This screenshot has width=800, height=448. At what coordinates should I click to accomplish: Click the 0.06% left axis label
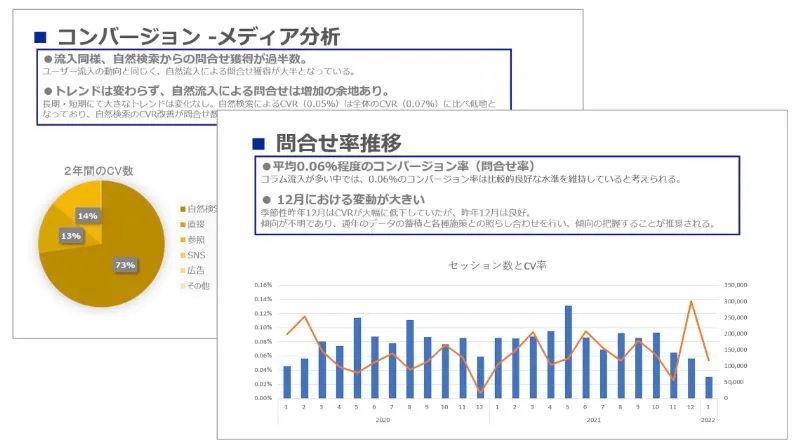coord(263,356)
